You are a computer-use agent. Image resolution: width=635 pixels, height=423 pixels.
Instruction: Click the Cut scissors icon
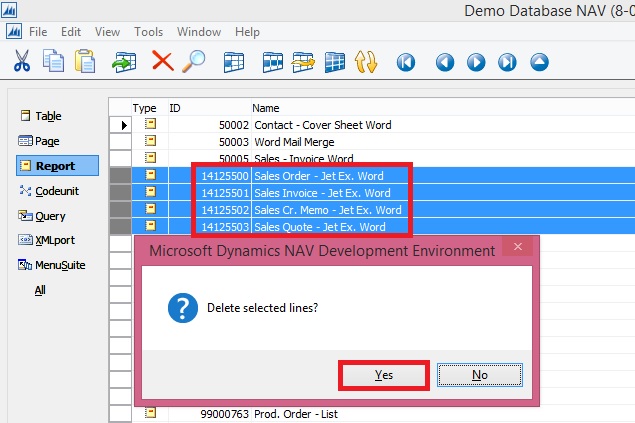pos(22,62)
